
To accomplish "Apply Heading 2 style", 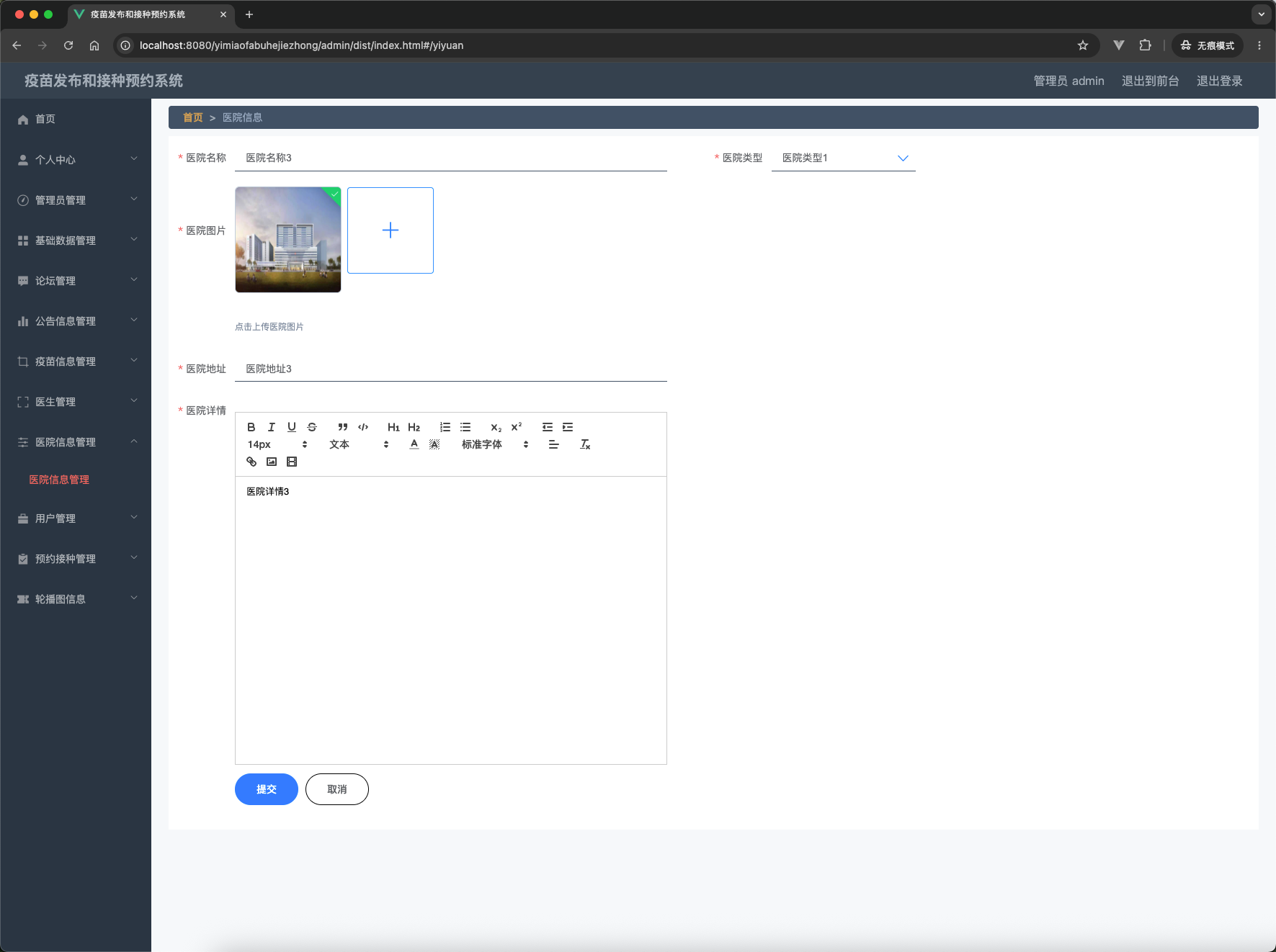I will pos(414,427).
